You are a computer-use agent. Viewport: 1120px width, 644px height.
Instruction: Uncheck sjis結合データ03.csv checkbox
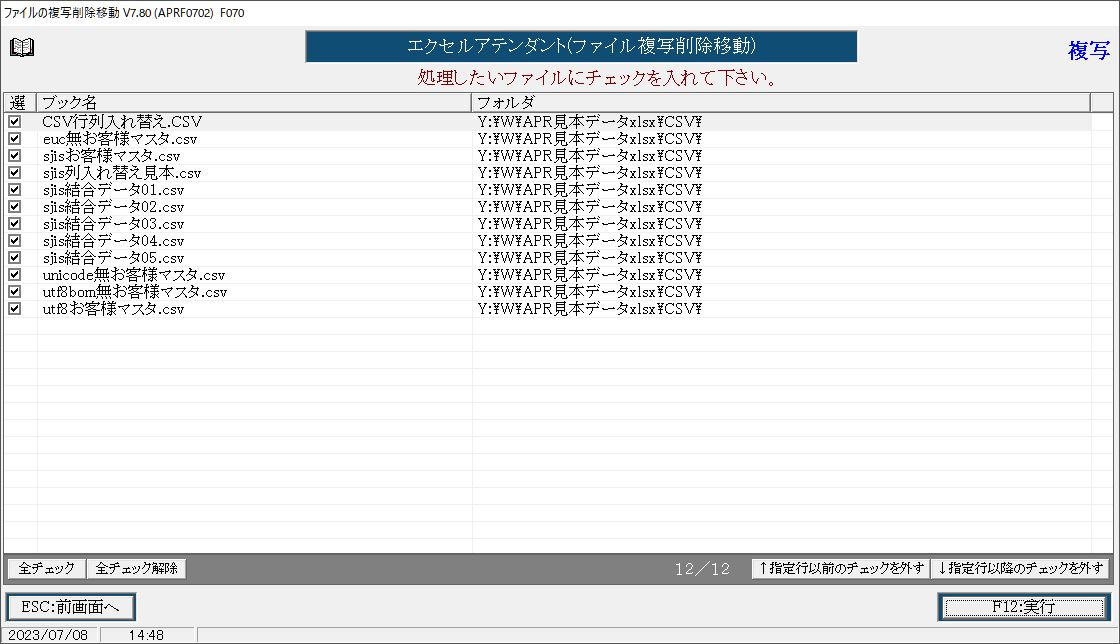point(15,223)
